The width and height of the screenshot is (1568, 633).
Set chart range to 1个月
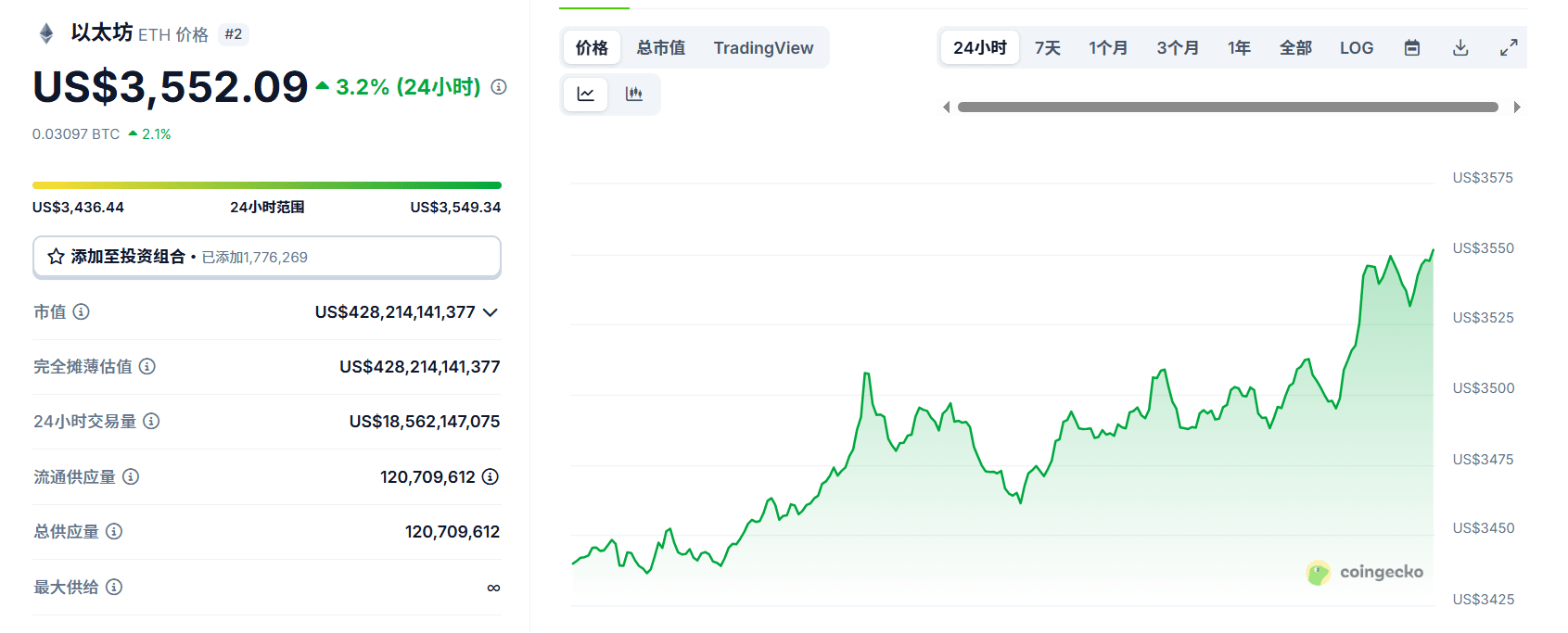[x=1108, y=47]
